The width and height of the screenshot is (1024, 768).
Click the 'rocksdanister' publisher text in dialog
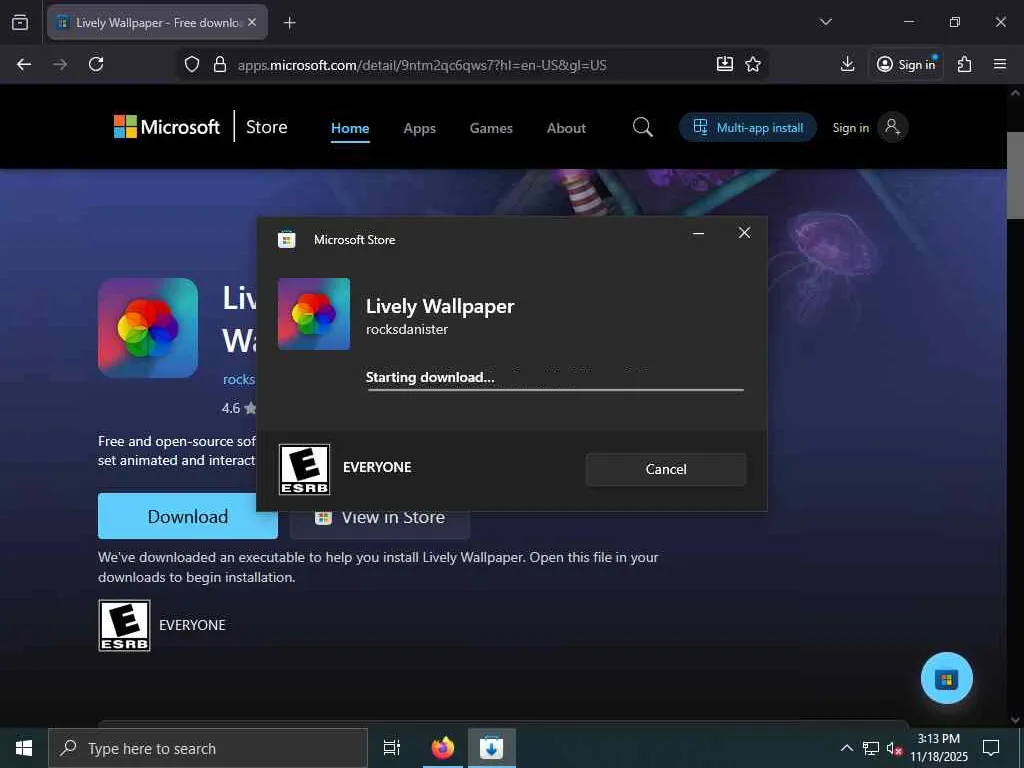click(x=407, y=329)
